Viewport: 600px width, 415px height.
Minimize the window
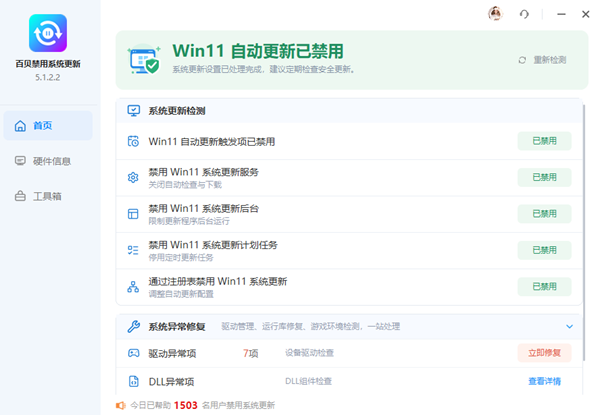561,14
